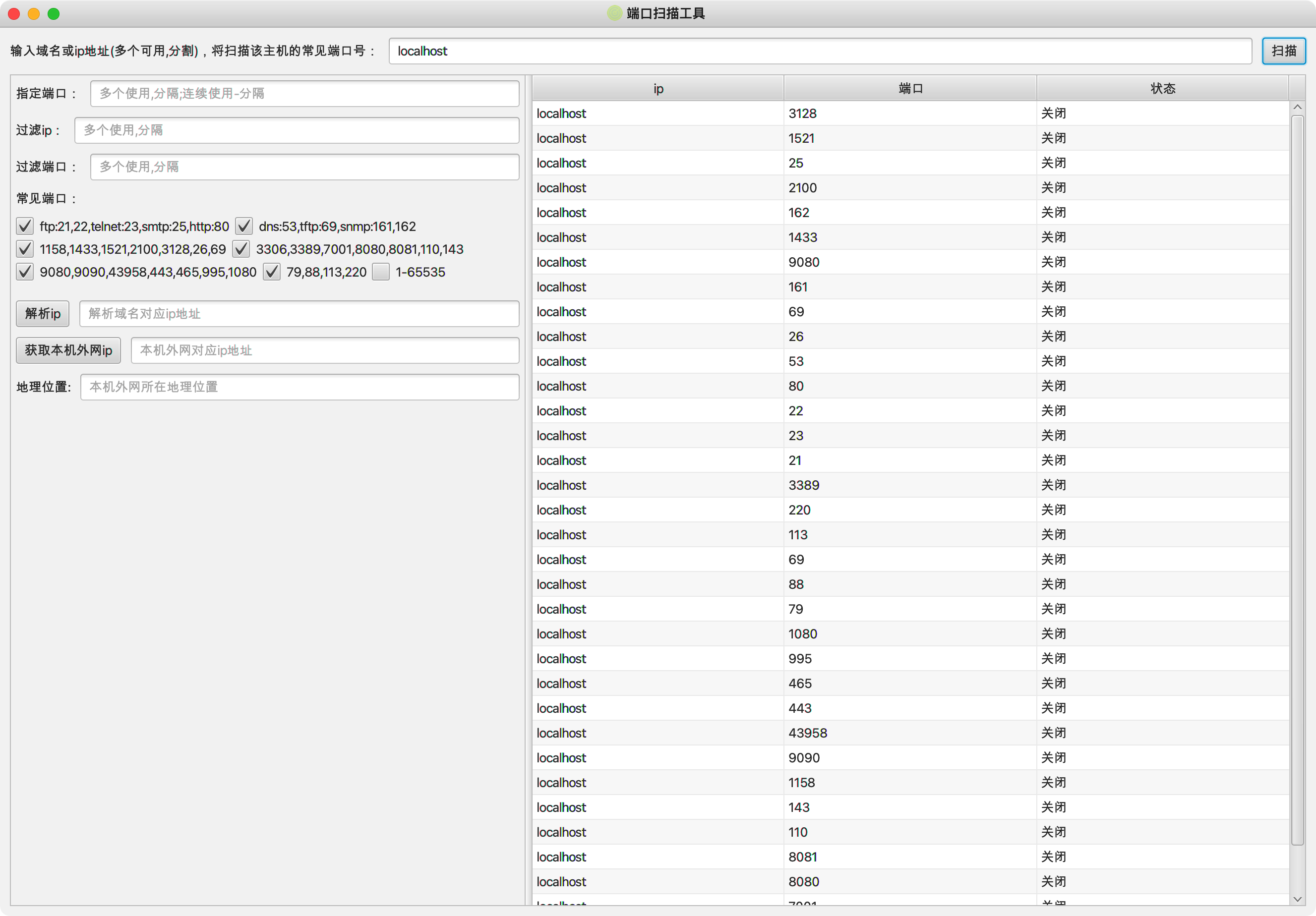Click the 过滤端口 input field
This screenshot has height=916, width=1316.
pyautogui.click(x=304, y=167)
